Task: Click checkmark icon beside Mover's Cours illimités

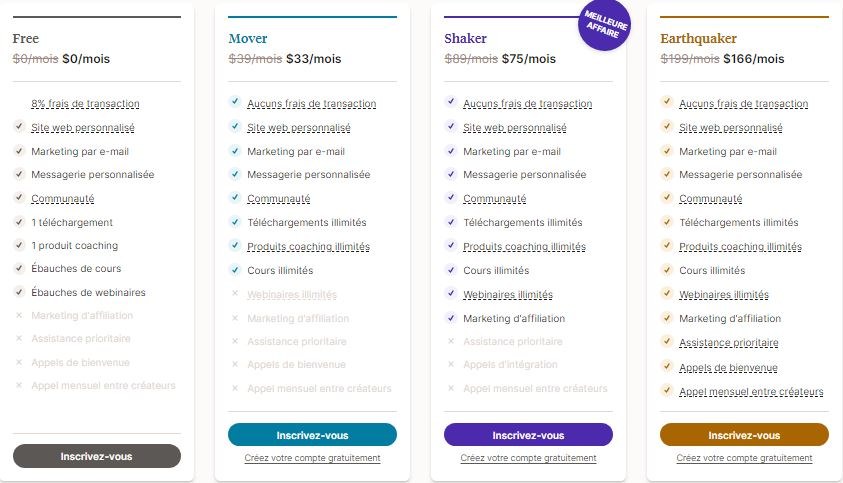Action: 235,270
